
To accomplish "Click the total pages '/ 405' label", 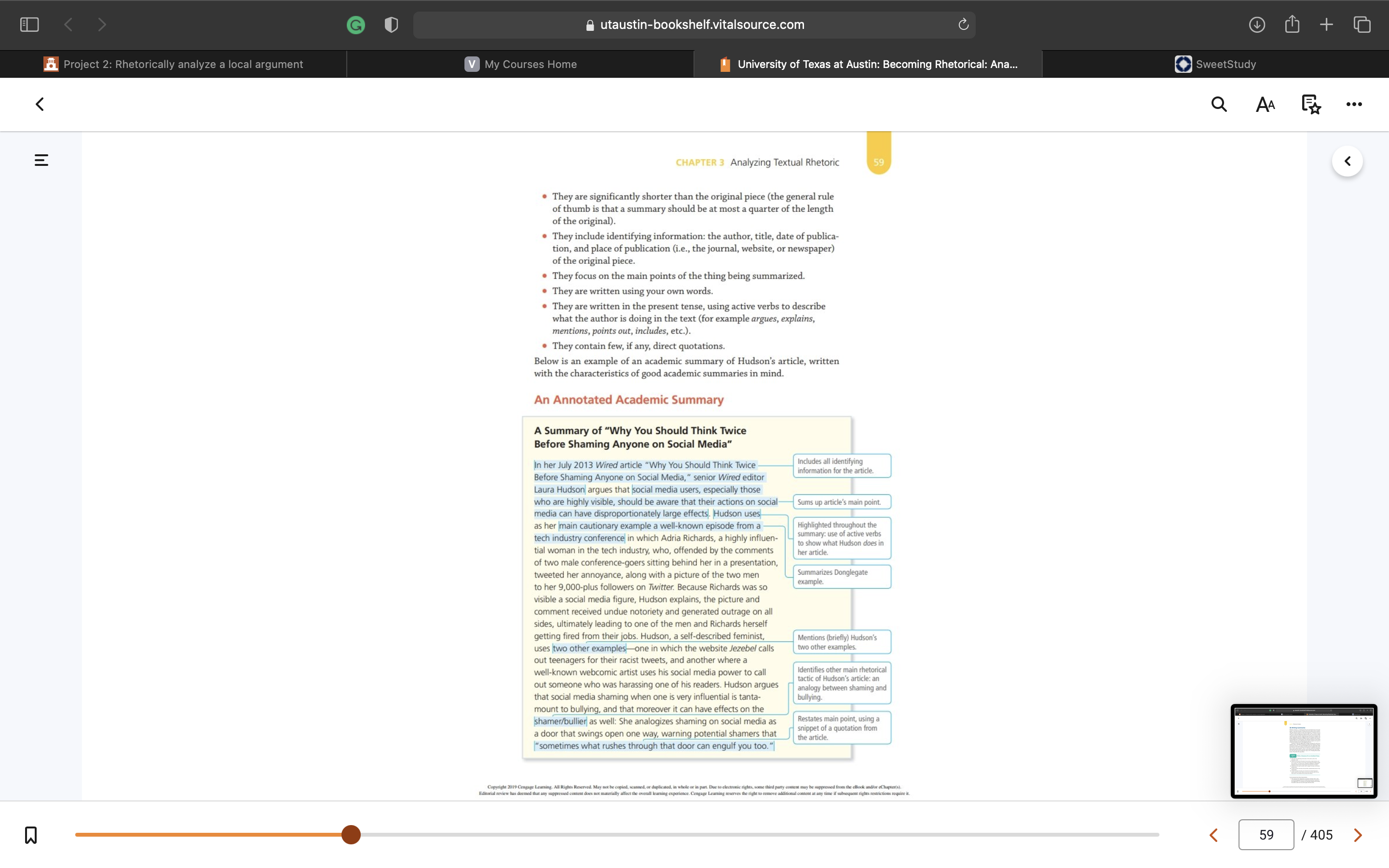I will pos(1317,835).
